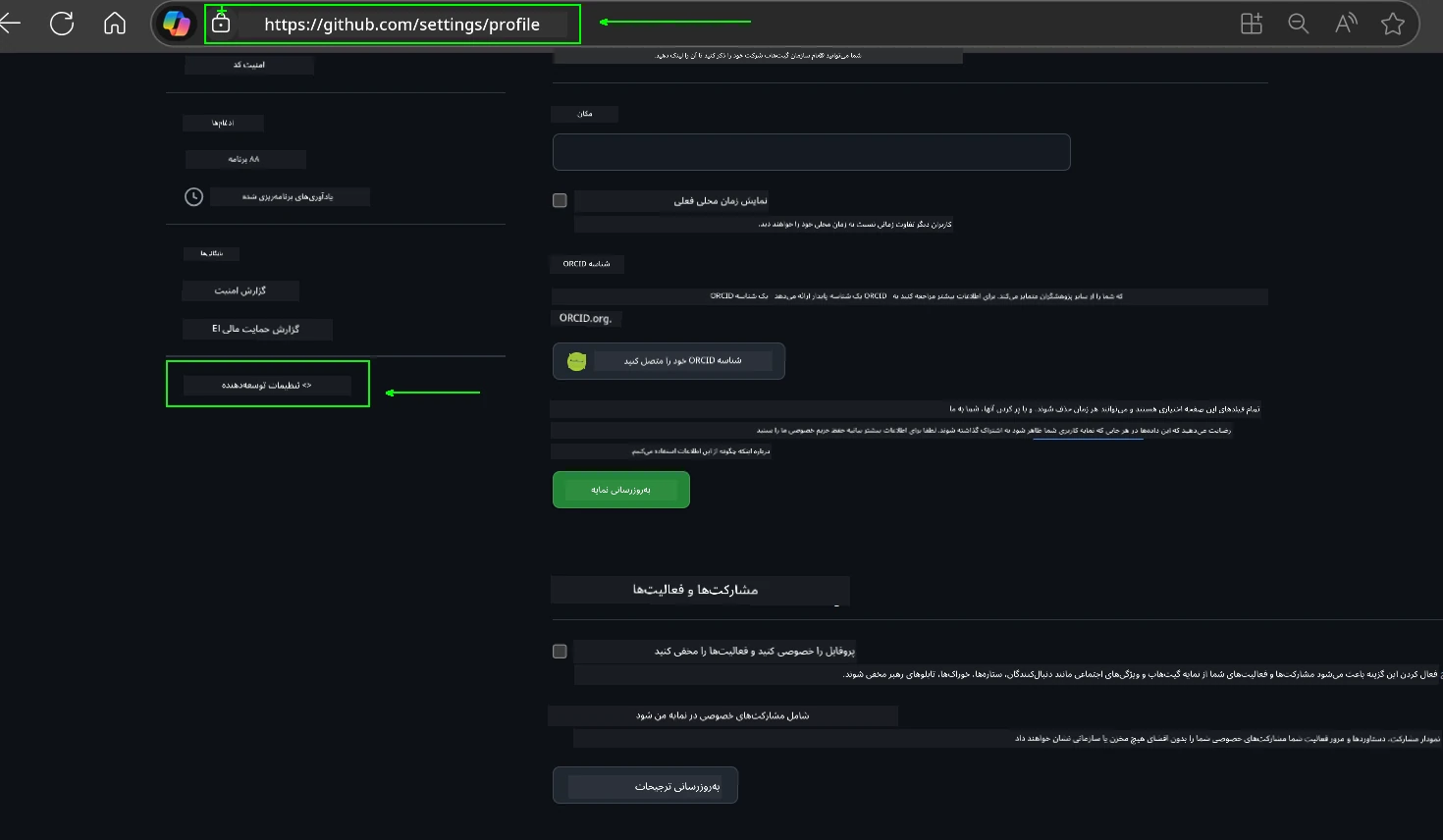The image size is (1443, 840).
Task: Click the favorites star icon
Action: click(x=1392, y=23)
